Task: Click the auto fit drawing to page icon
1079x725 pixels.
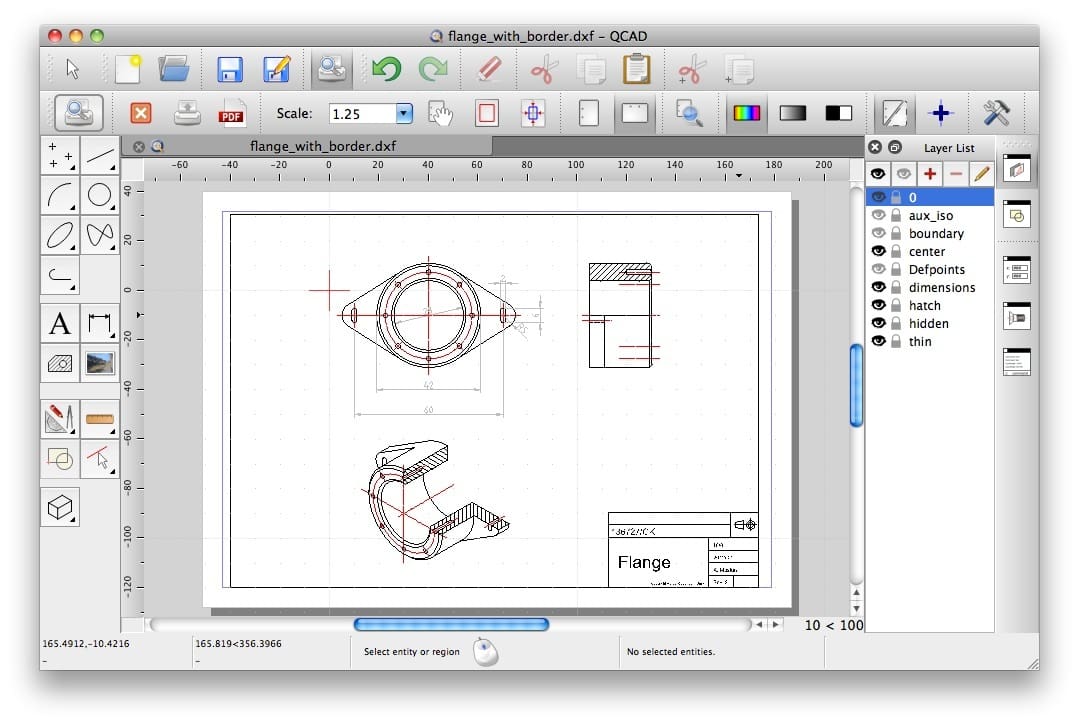Action: tap(487, 113)
